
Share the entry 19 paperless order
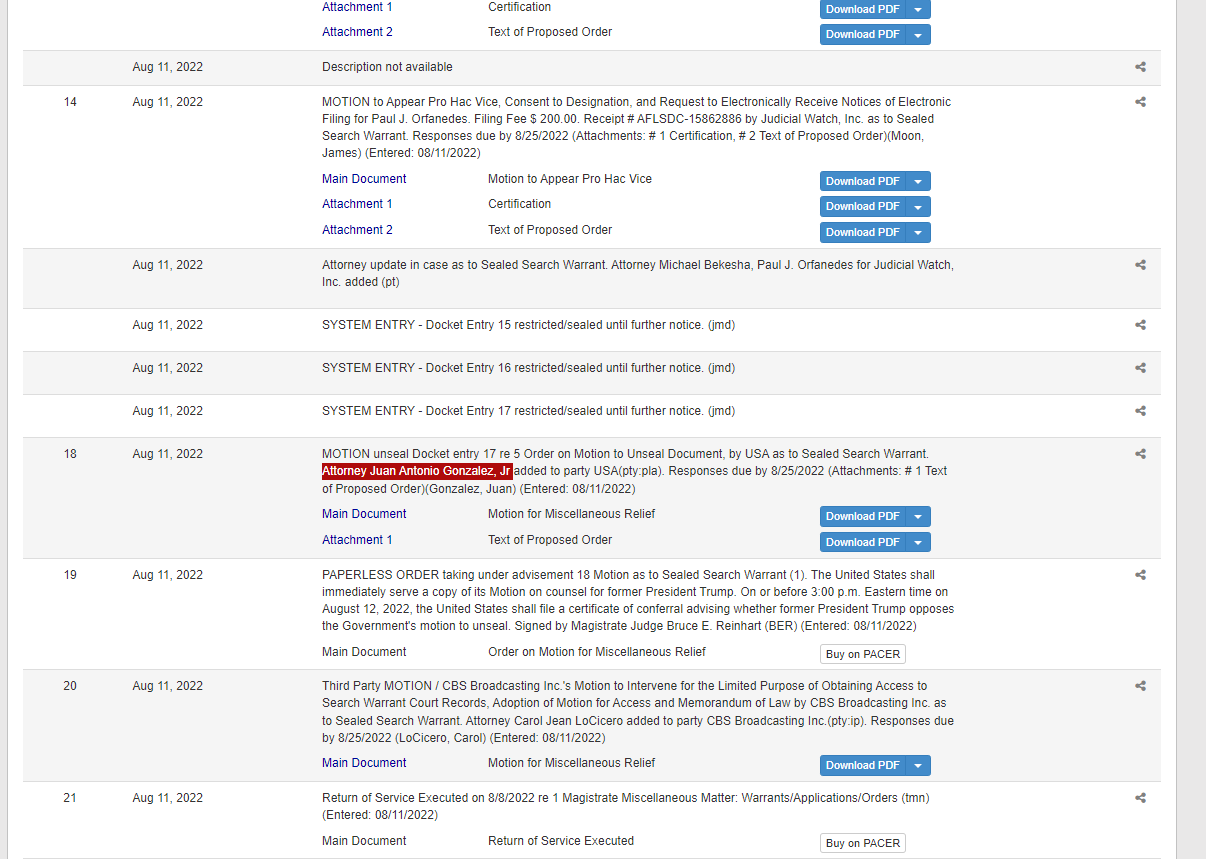click(1140, 575)
